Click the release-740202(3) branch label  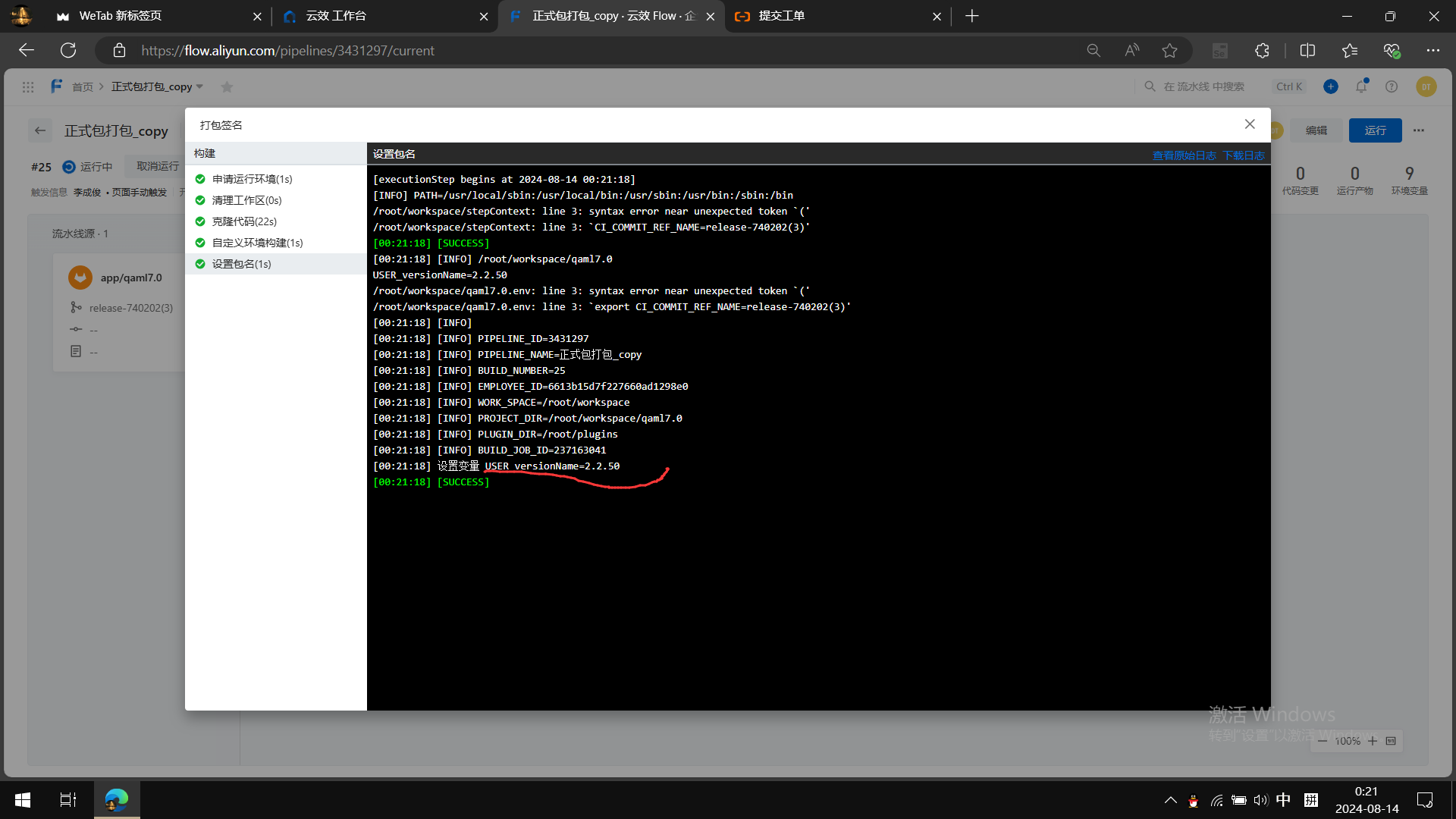click(x=131, y=308)
